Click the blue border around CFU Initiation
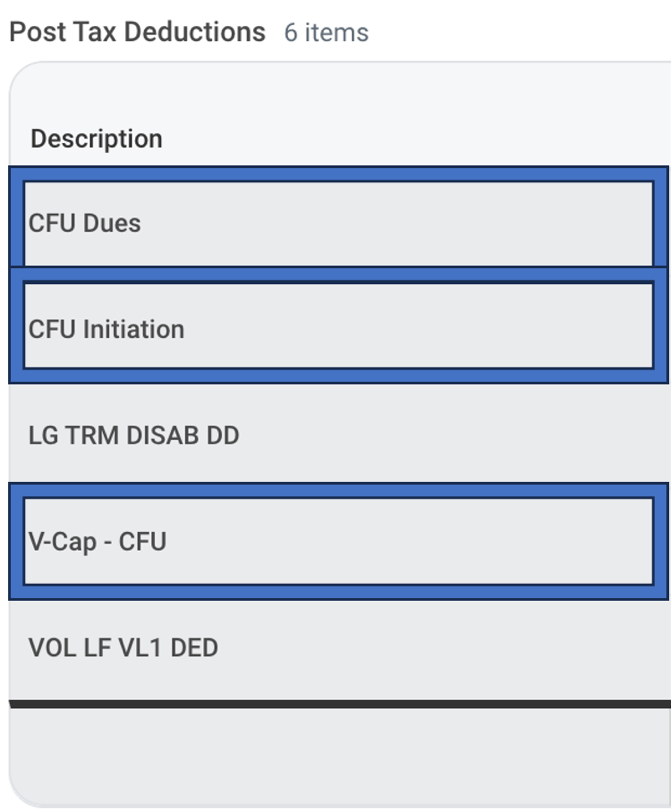Image resolution: width=671 pixels, height=810 pixels. click(x=339, y=376)
